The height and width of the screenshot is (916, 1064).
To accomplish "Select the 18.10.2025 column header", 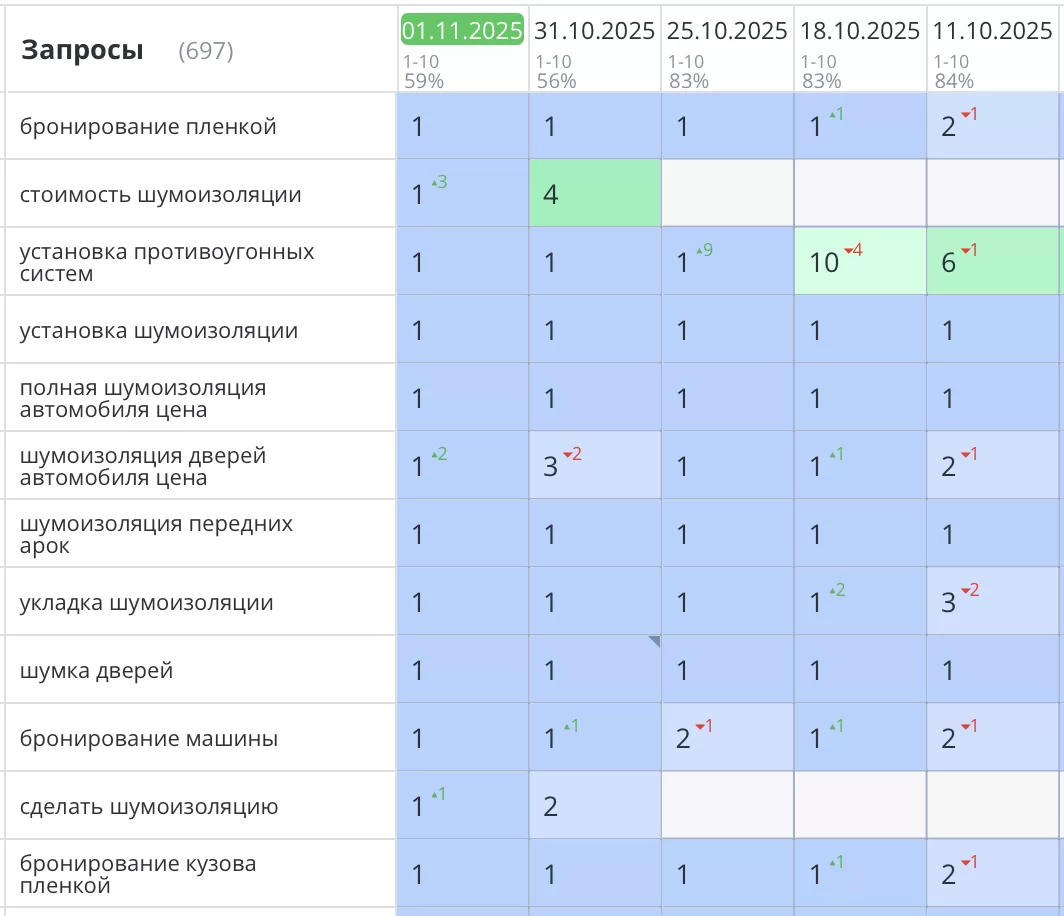I will (x=860, y=31).
